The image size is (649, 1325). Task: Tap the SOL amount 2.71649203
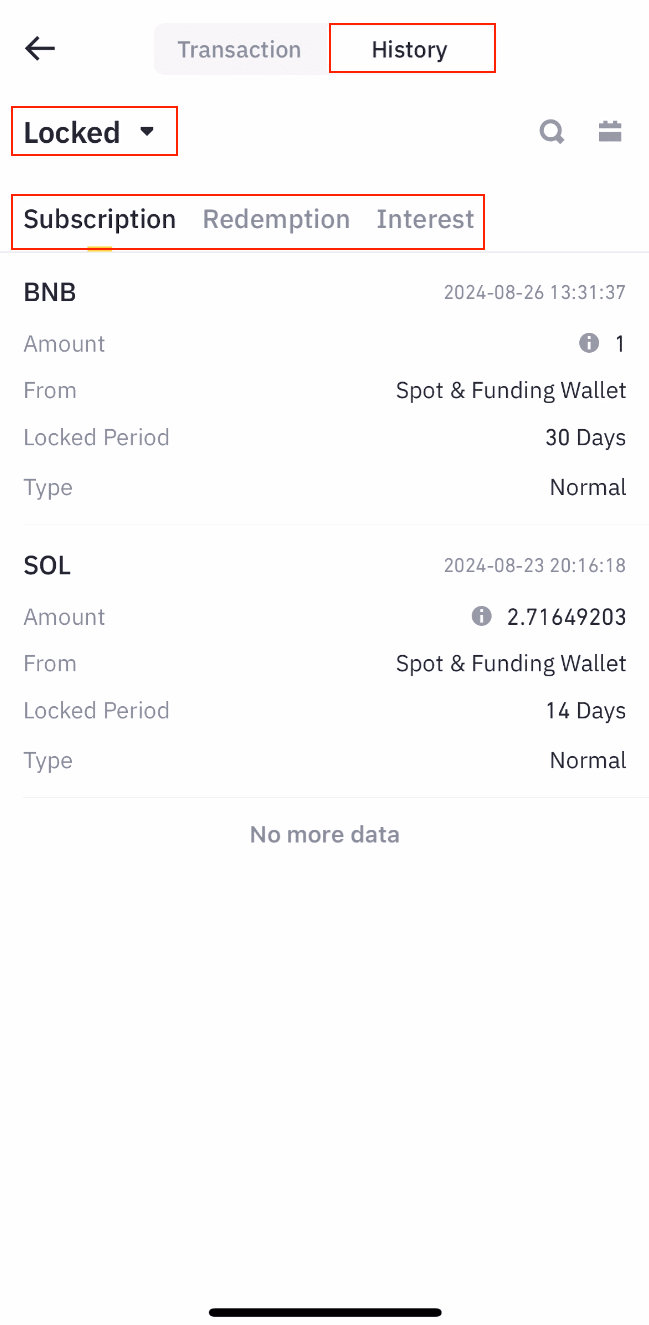[x=566, y=617]
